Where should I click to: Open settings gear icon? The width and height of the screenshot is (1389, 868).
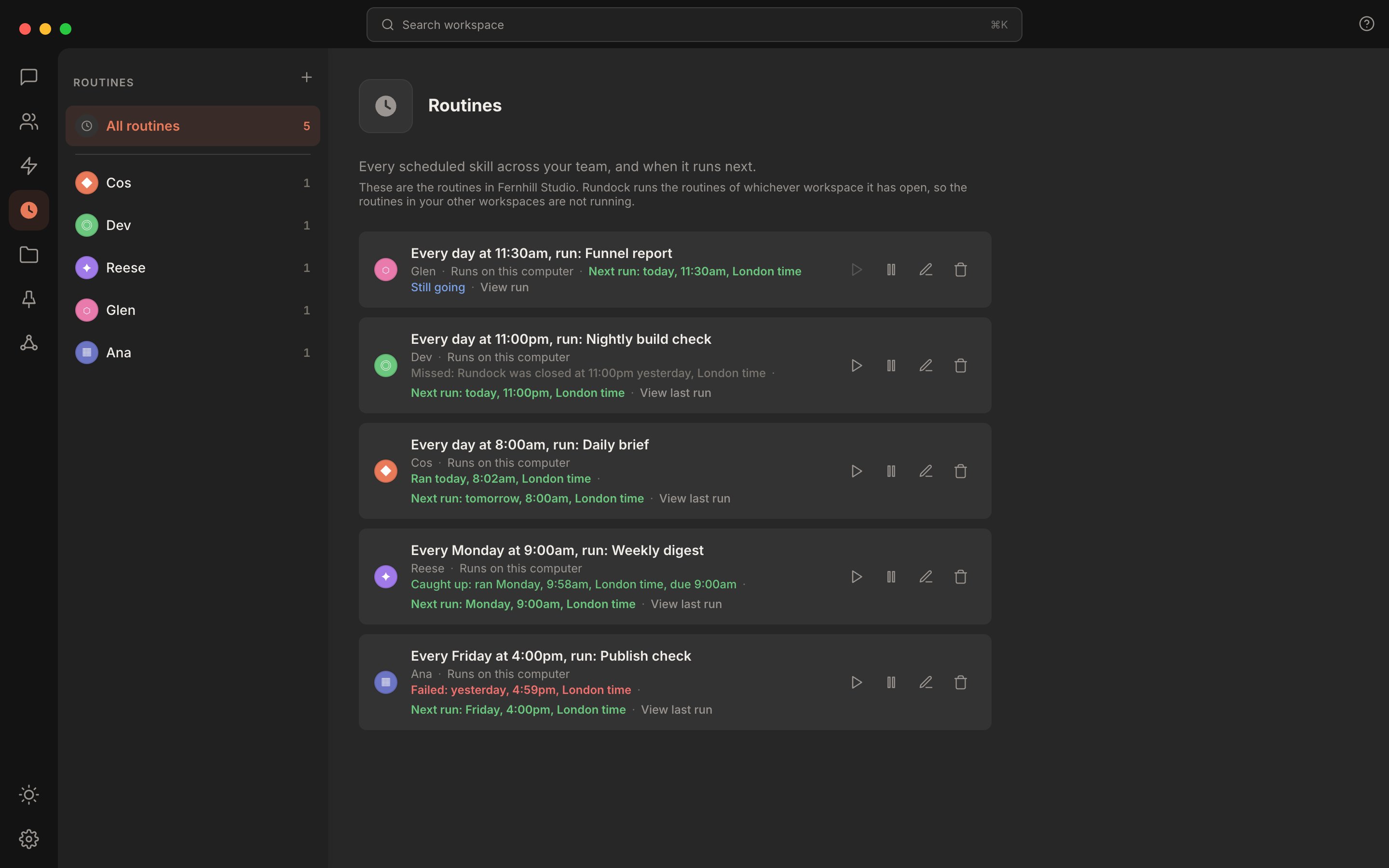(29, 839)
